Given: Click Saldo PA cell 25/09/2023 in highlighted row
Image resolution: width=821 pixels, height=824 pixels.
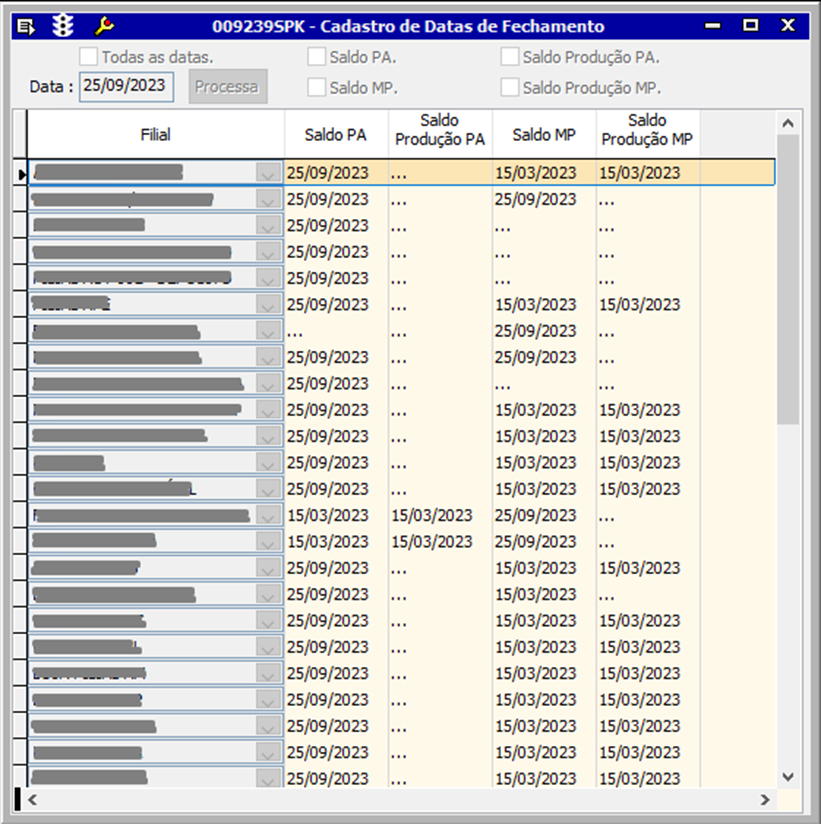Looking at the screenshot, I should tap(336, 173).
